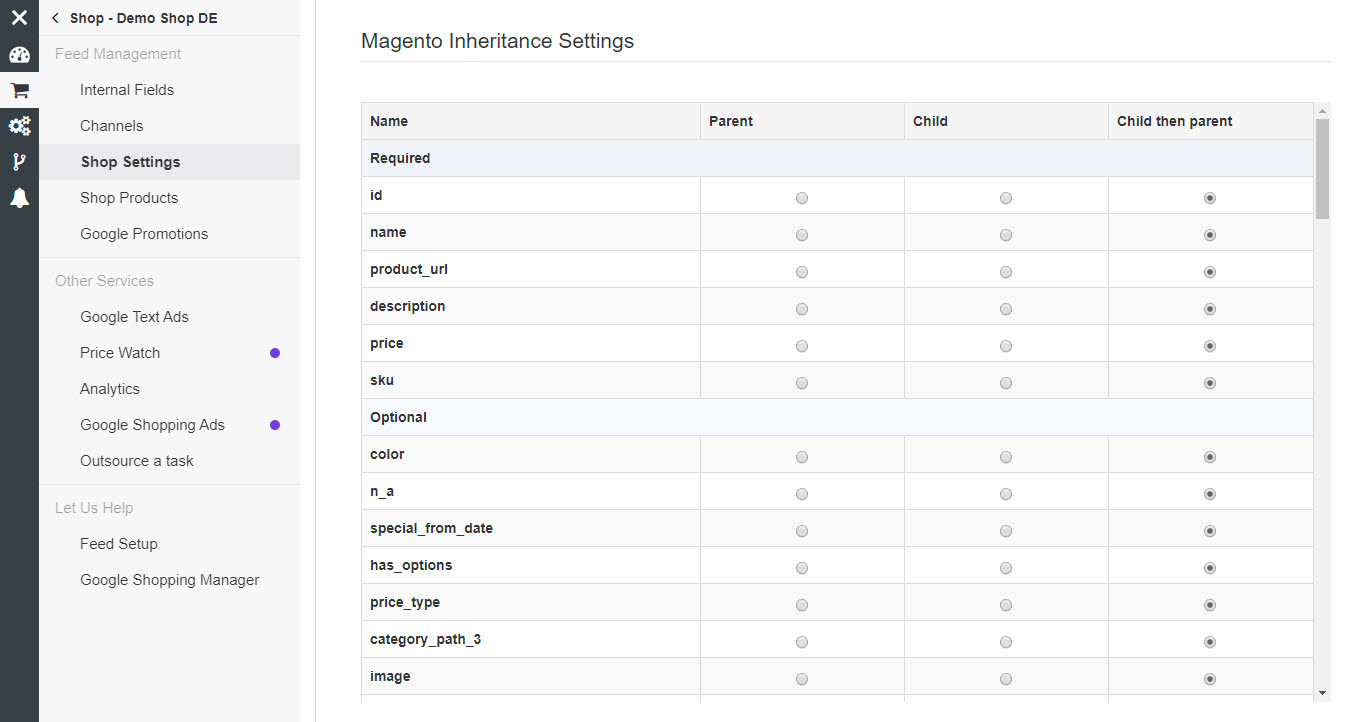Set has_options to Parent

802,568
